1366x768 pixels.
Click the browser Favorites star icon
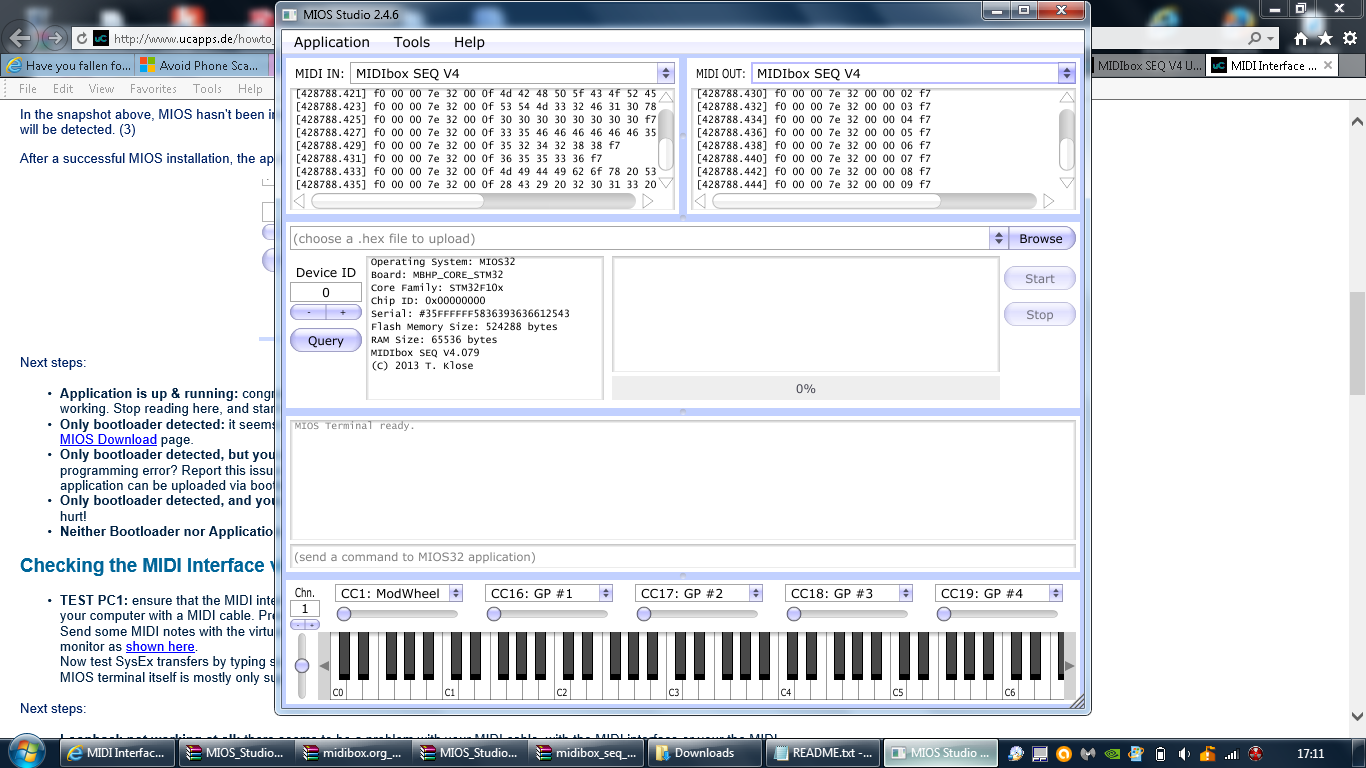[1325, 38]
